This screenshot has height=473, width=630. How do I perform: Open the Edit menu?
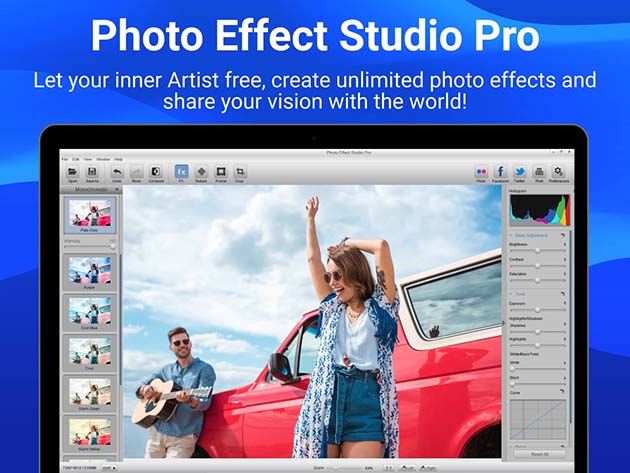[x=76, y=159]
